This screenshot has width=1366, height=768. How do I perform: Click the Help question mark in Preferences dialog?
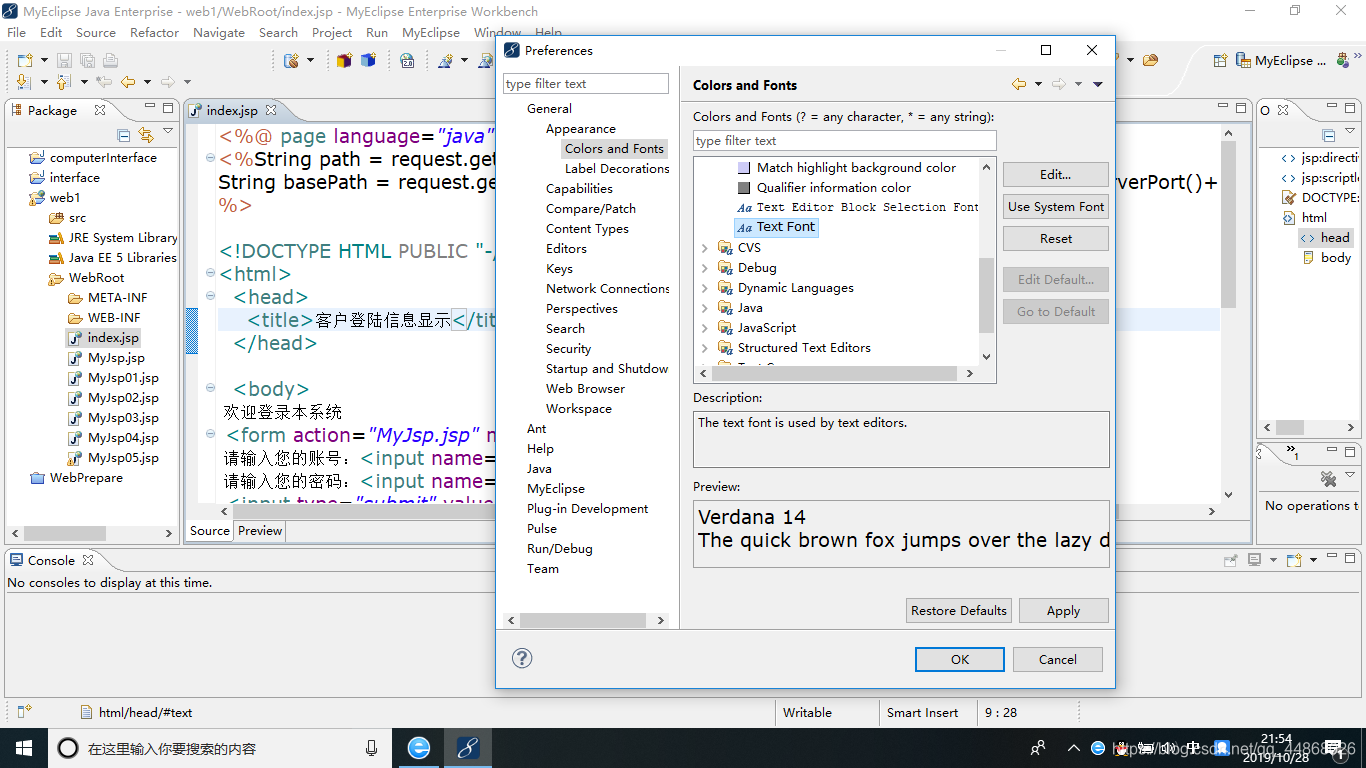pyautogui.click(x=522, y=658)
